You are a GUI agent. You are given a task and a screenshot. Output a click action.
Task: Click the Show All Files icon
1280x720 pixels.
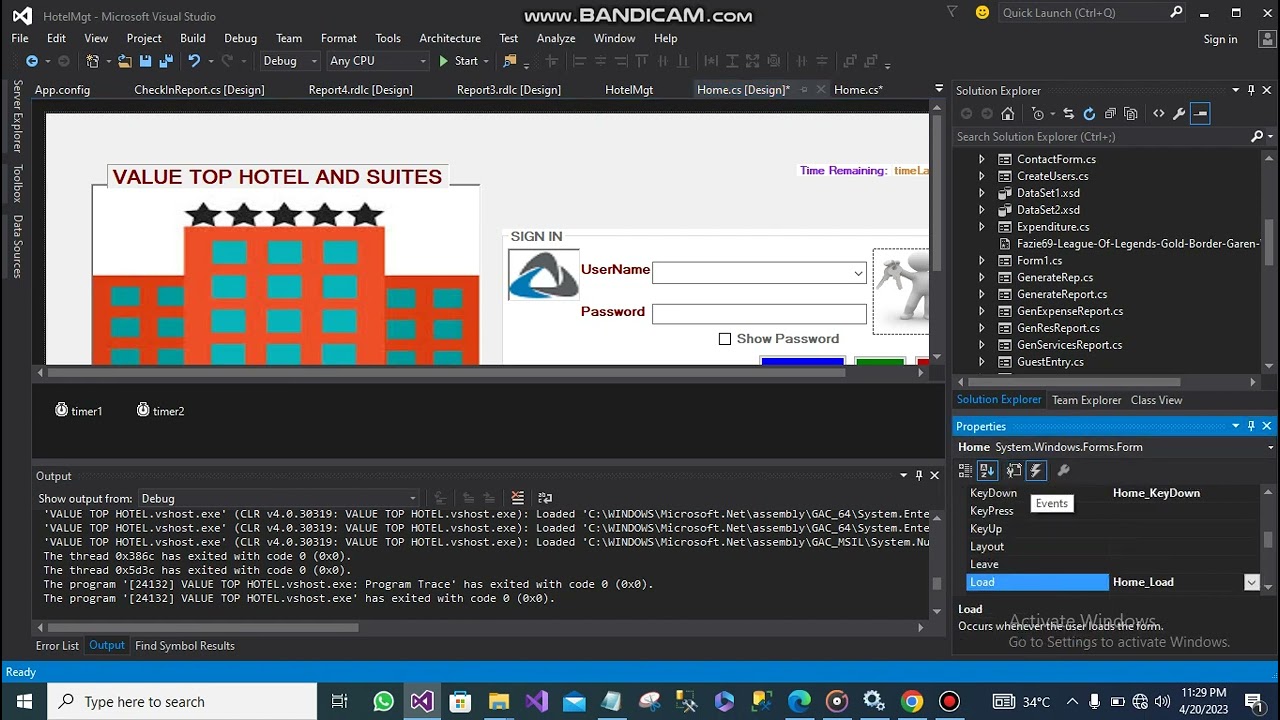[1131, 113]
